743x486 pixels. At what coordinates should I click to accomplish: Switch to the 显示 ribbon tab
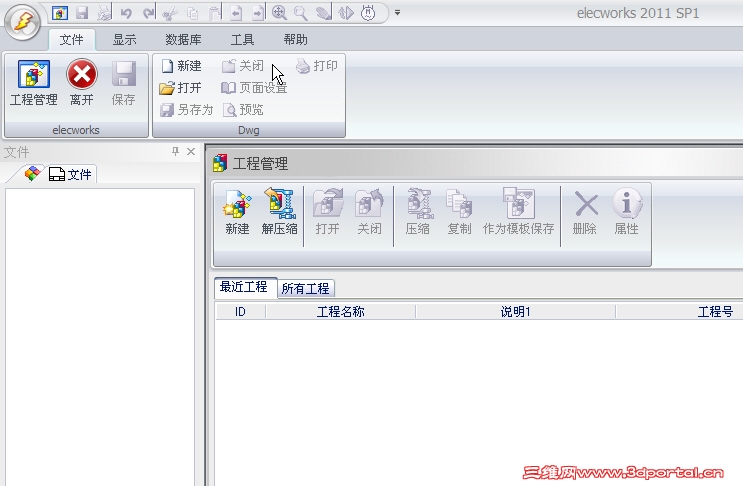click(125, 40)
